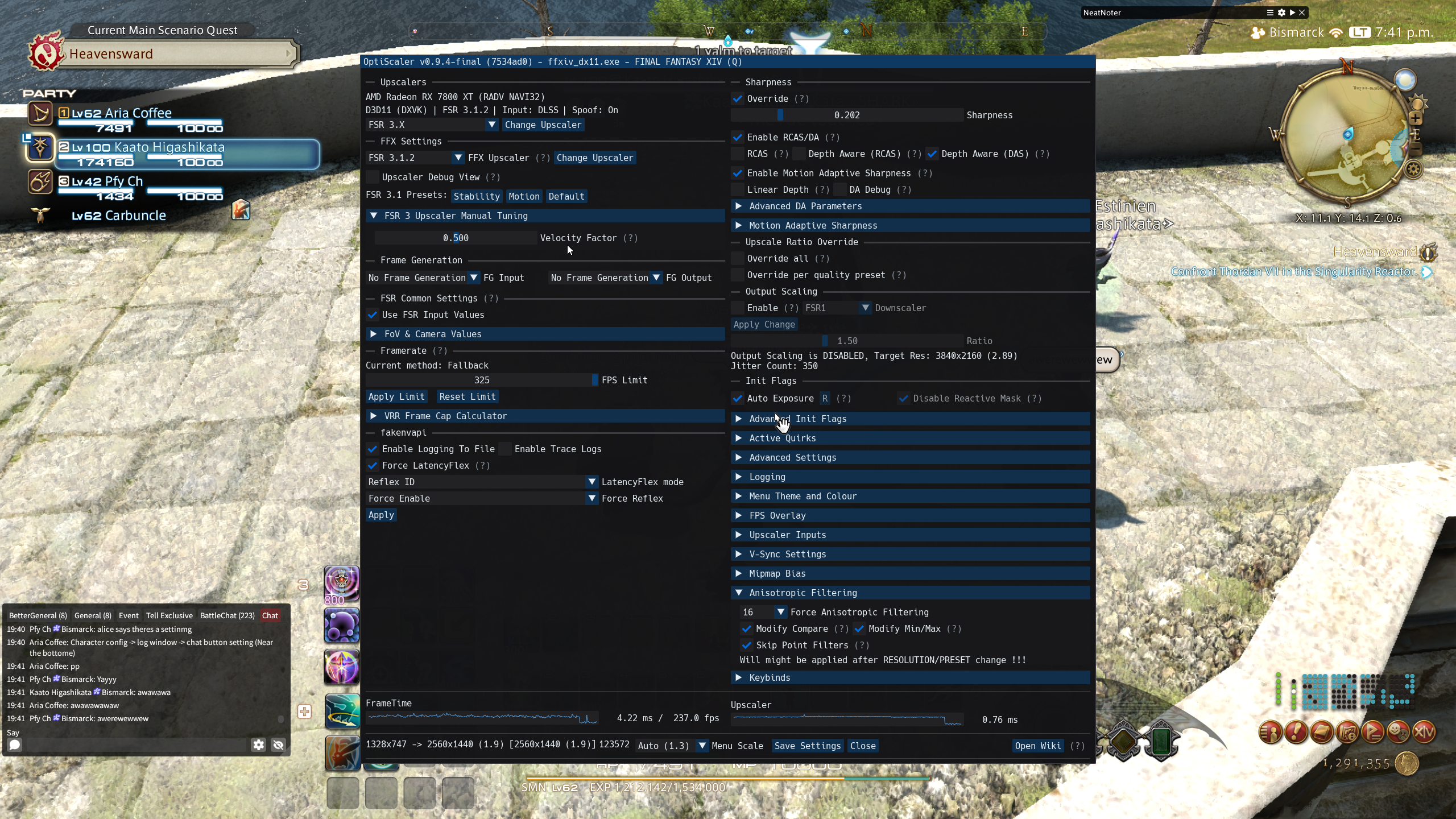
Task: Click Reset Limit button
Action: tap(468, 397)
